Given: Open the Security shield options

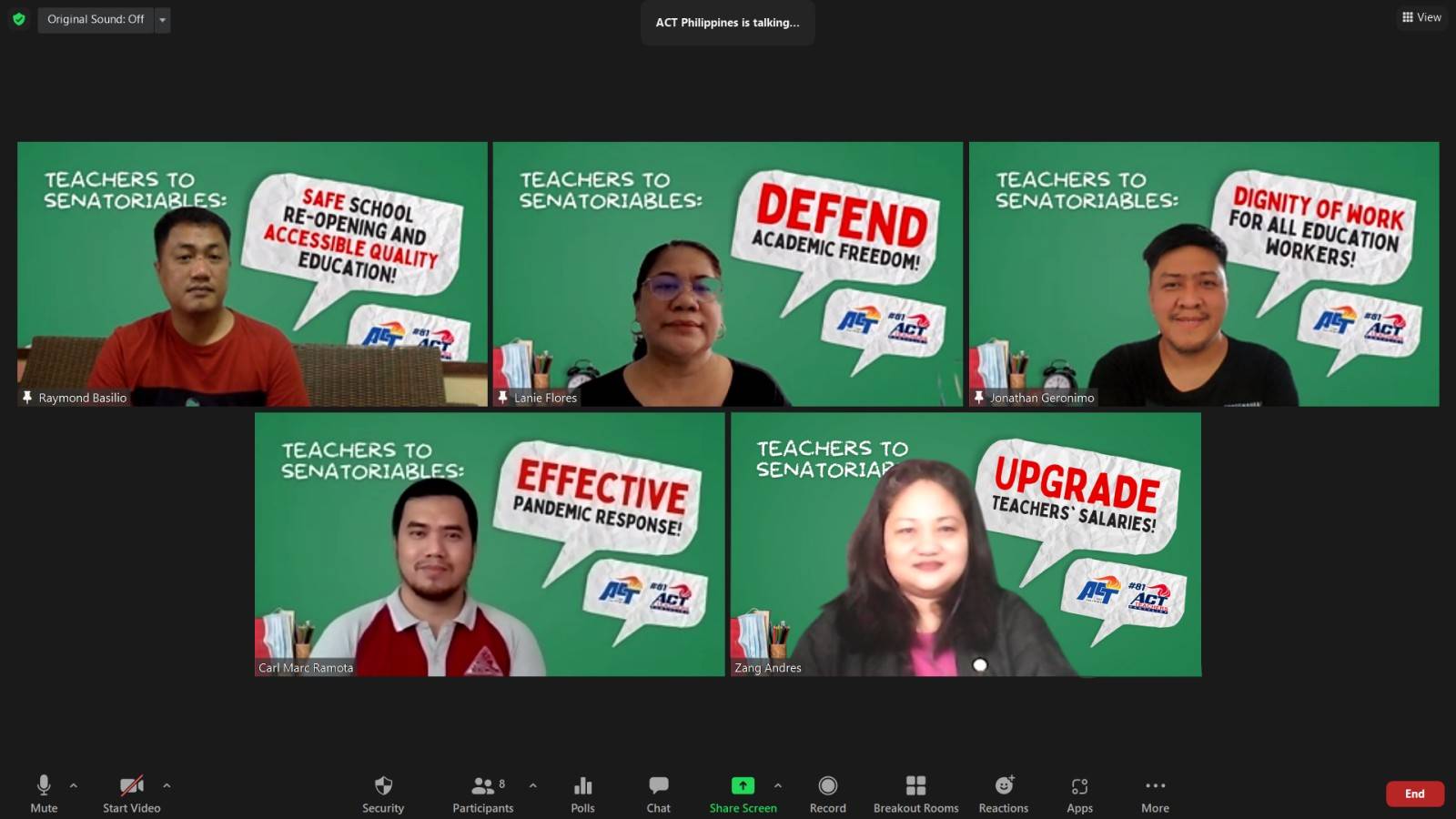Looking at the screenshot, I should pyautogui.click(x=383, y=794).
